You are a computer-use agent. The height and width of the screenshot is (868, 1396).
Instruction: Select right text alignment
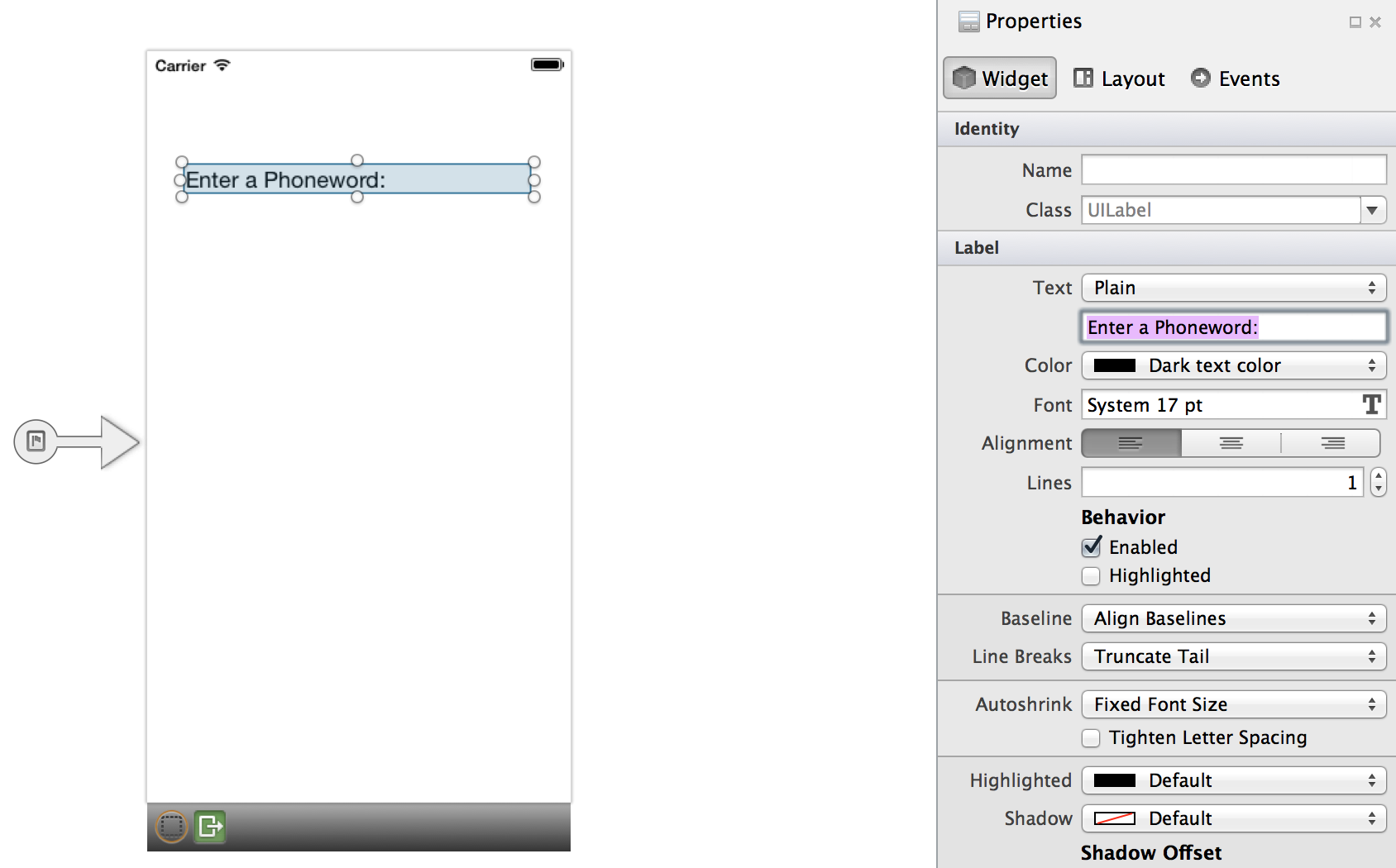(1331, 443)
